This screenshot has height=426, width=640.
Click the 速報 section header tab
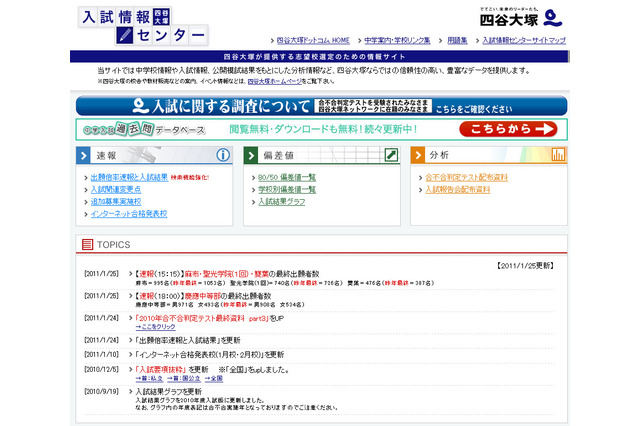(154, 155)
